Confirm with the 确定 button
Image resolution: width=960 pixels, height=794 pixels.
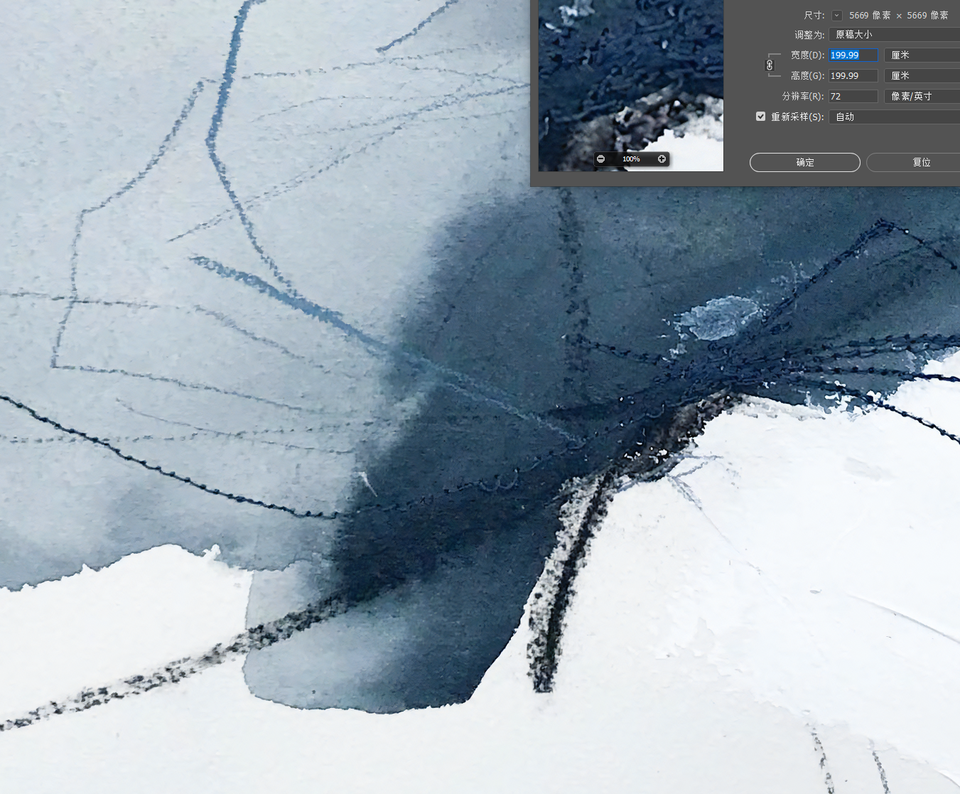pos(805,162)
